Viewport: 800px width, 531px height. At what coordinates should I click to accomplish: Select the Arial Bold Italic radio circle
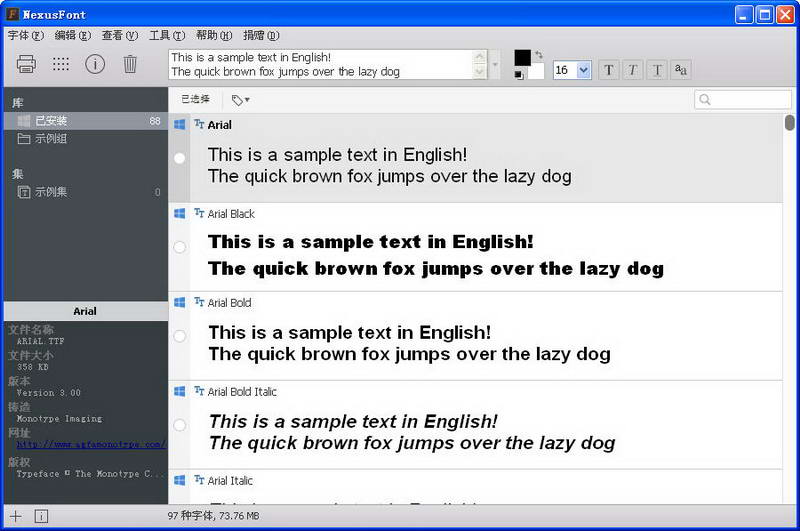point(180,425)
